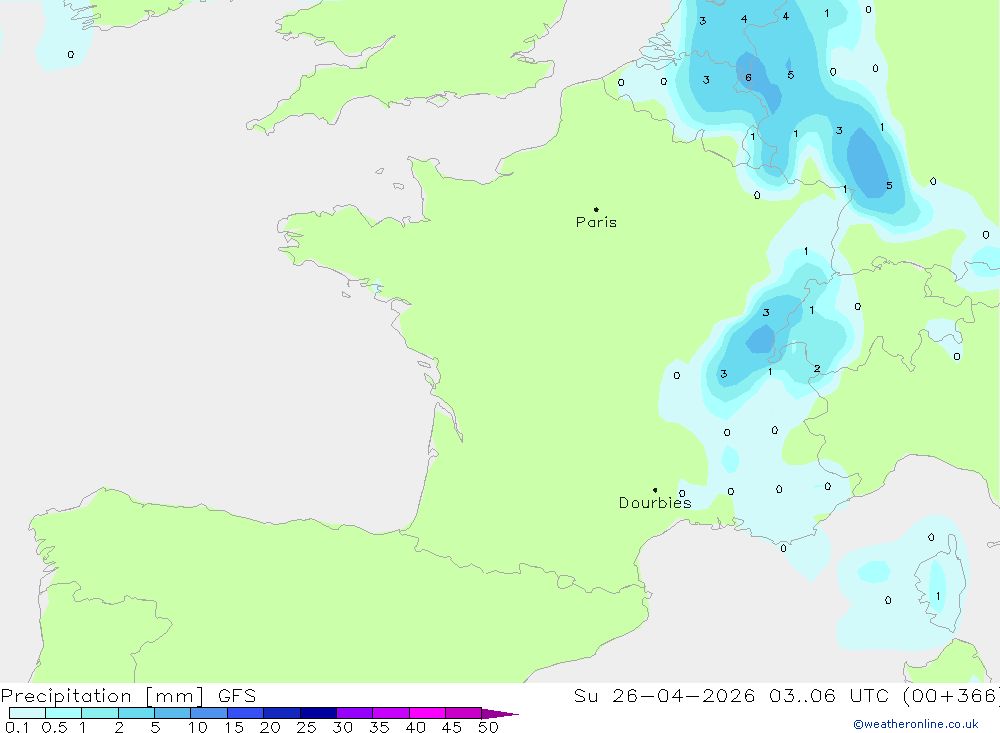Viewport: 1000px width, 733px height.
Task: Click the purple legend swatch right of 30
Action: [x=355, y=713]
